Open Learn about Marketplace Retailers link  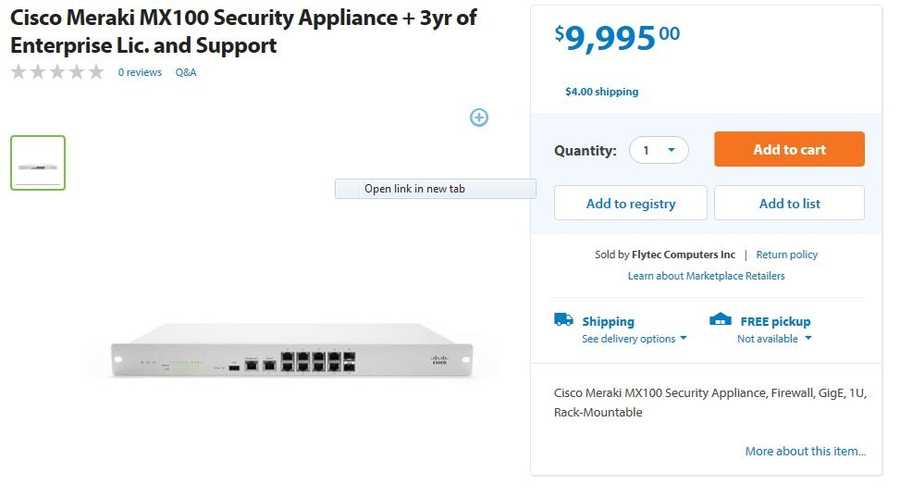tap(706, 276)
